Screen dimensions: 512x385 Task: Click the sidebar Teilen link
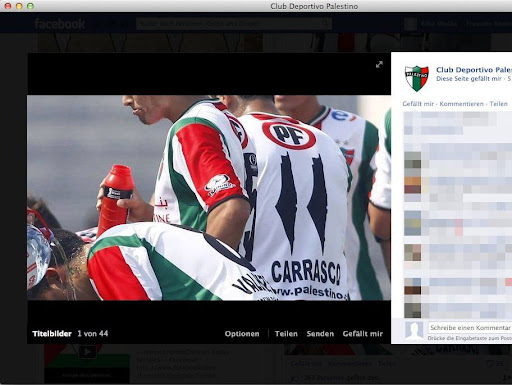(x=498, y=104)
